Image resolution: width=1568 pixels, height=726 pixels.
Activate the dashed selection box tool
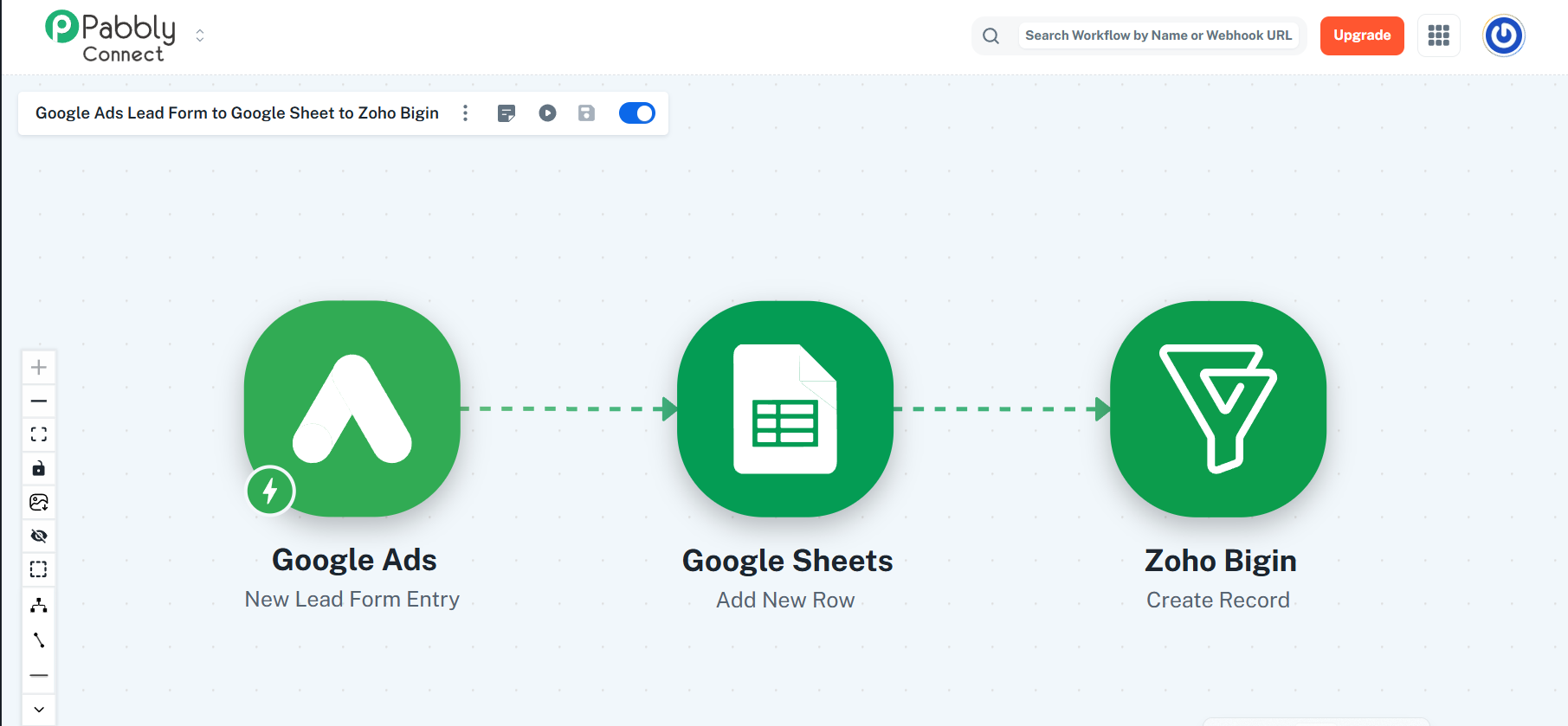pyautogui.click(x=39, y=569)
